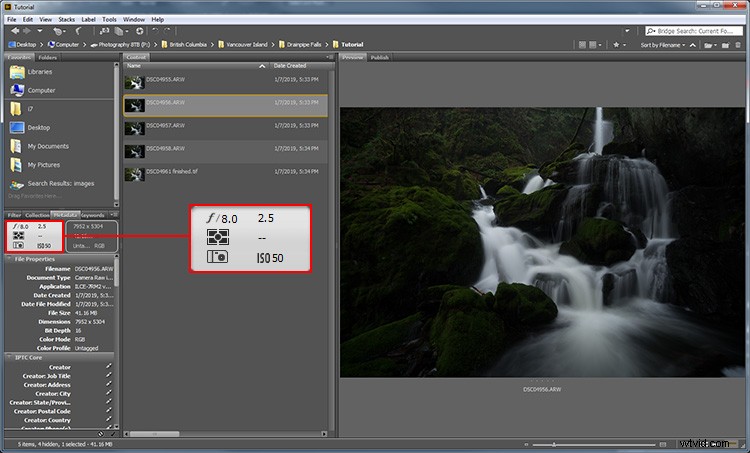The height and width of the screenshot is (453, 750).
Task: Click the open in Camera Raw aperture icon
Action: [x=139, y=31]
